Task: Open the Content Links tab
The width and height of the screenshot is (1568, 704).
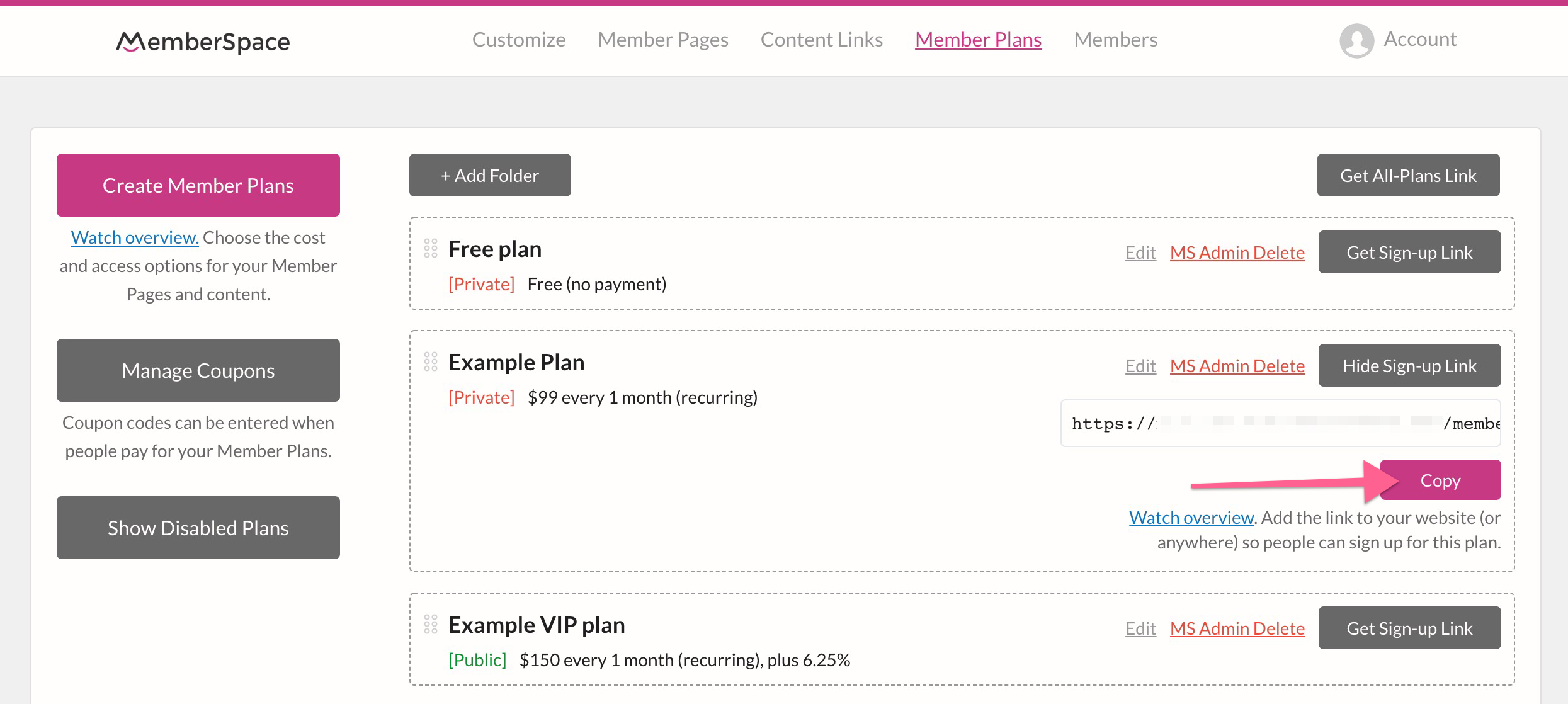Action: coord(821,39)
